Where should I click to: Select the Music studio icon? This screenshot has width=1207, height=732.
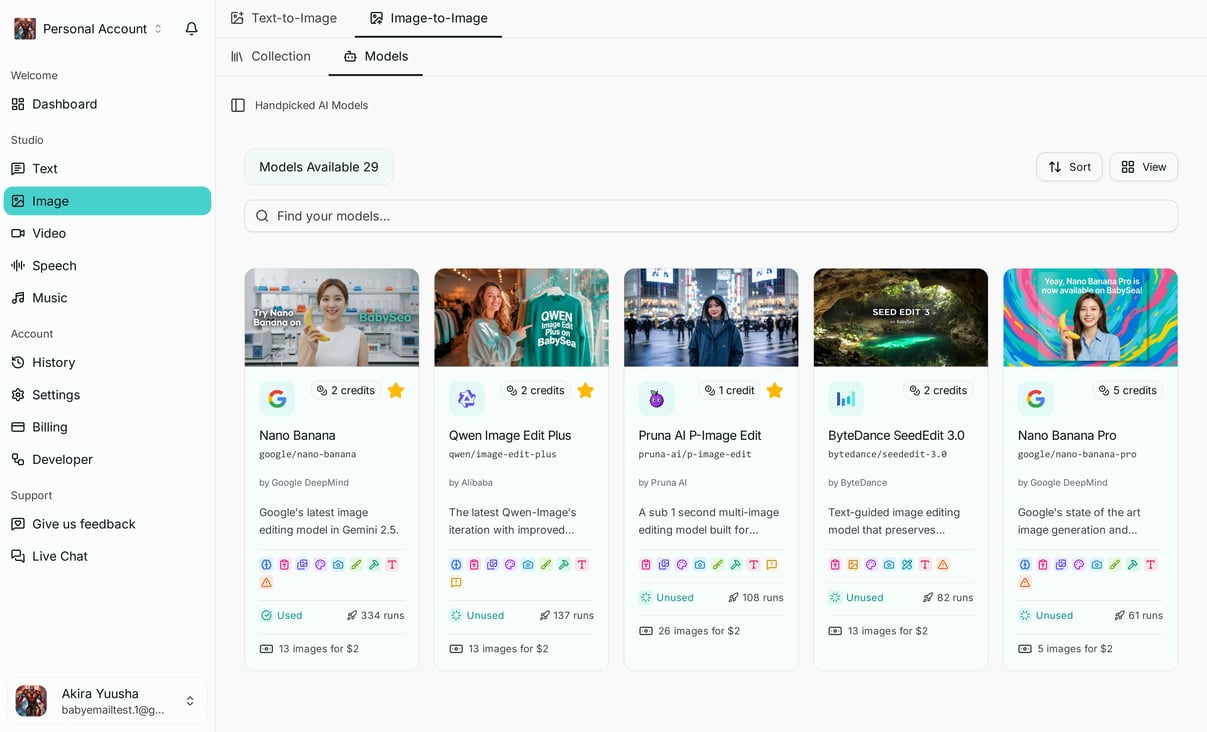[x=18, y=297]
